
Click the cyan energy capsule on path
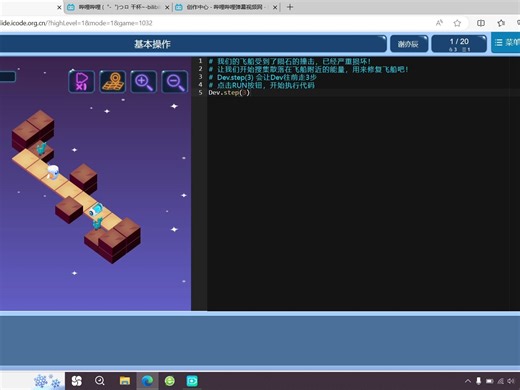point(96,210)
